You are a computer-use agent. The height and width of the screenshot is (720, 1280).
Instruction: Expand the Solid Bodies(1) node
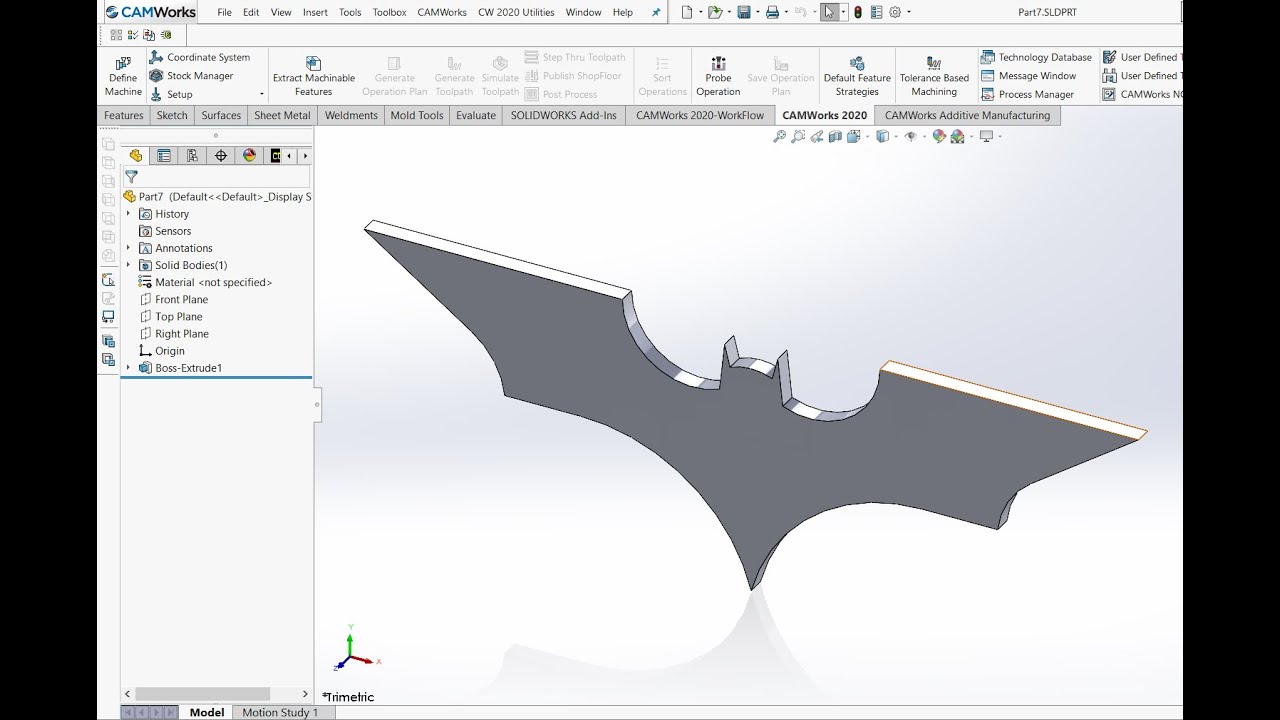point(128,265)
